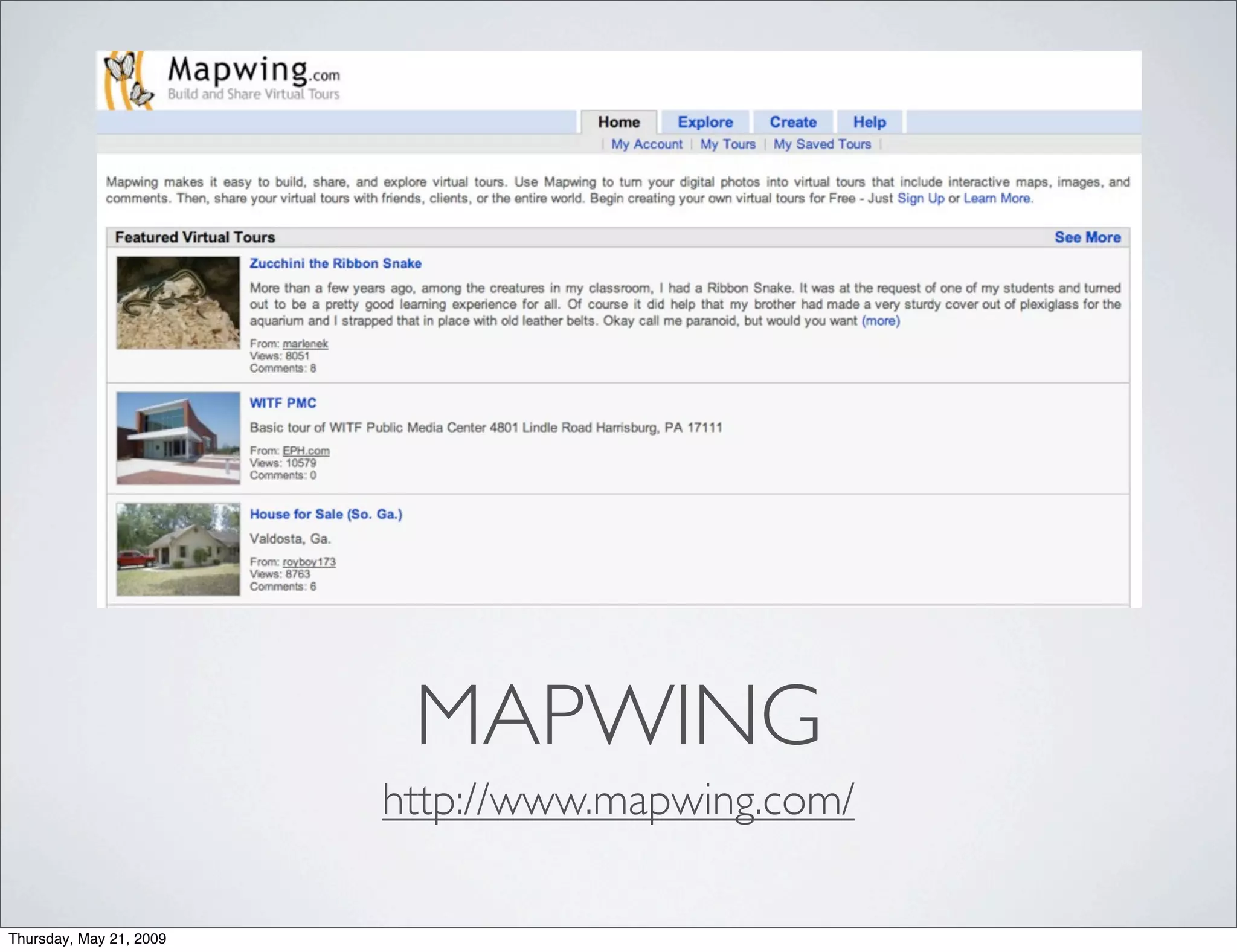Click the Mapwing.com site title text
The width and height of the screenshot is (1237, 952).
pyautogui.click(x=254, y=70)
